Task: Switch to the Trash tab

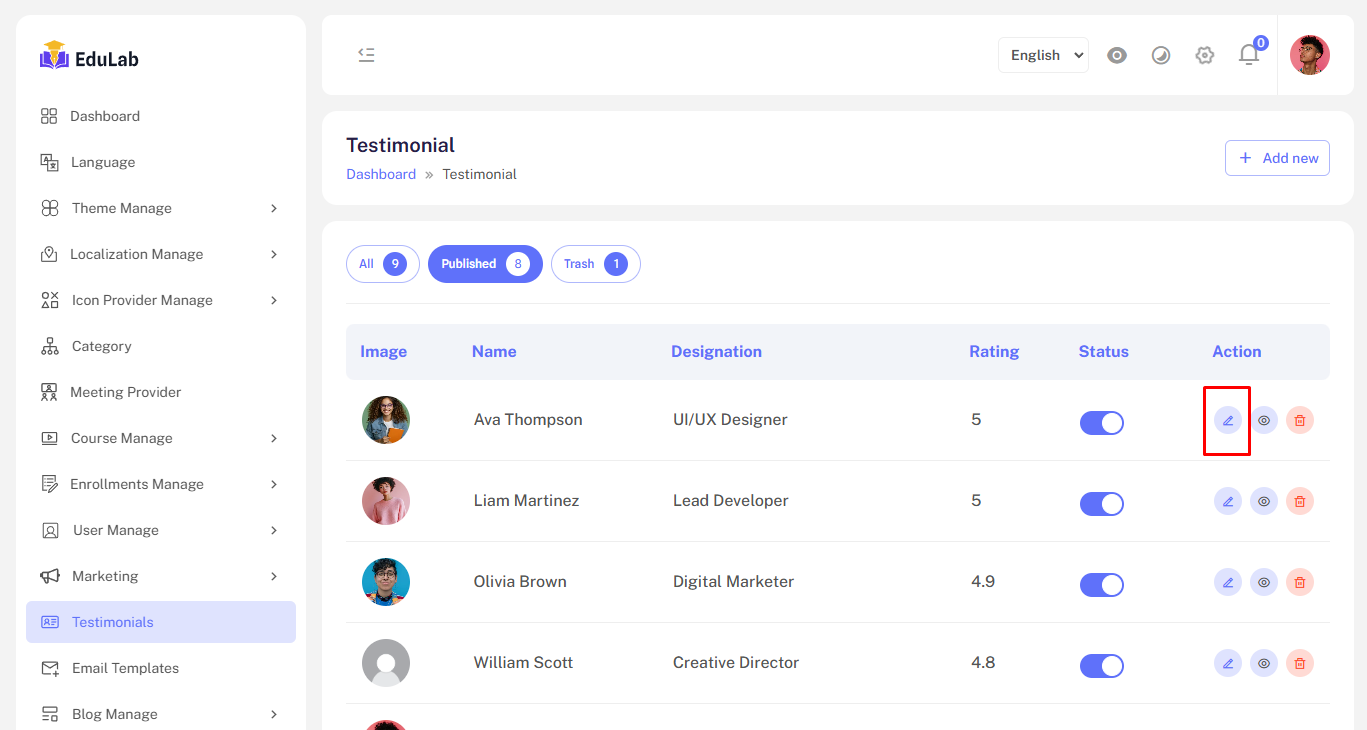Action: [595, 264]
